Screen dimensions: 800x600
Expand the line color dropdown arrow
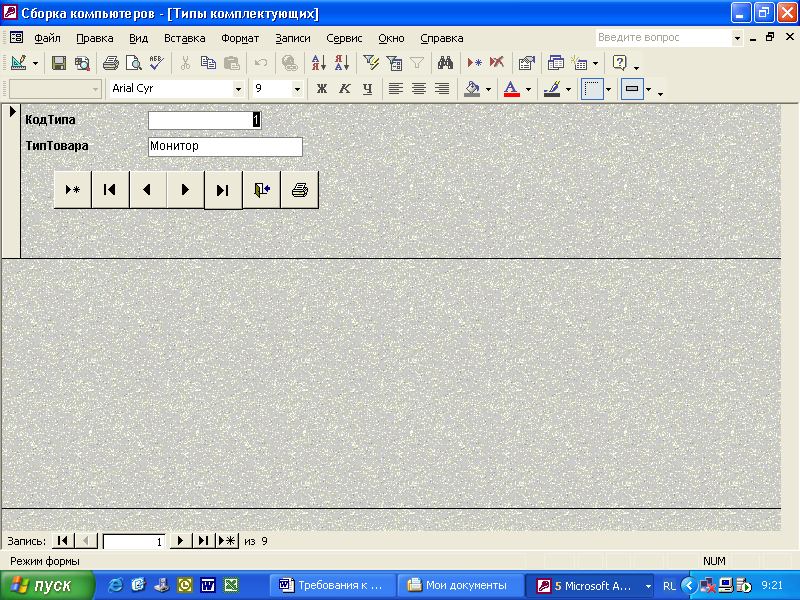pyautogui.click(x=568, y=89)
